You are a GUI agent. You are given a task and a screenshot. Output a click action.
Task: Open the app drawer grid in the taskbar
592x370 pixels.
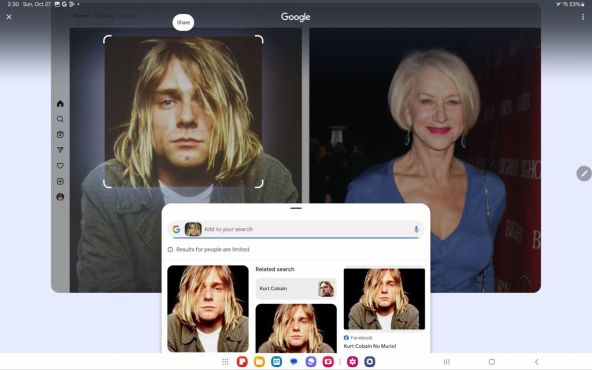(225, 362)
